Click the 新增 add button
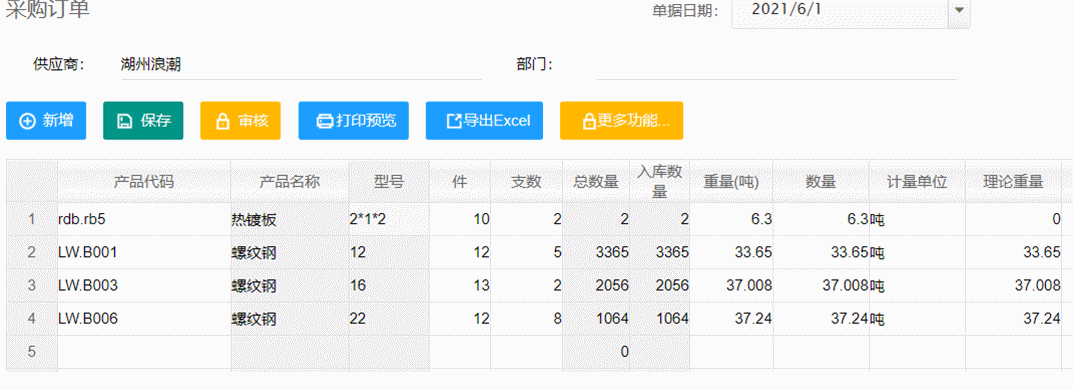The image size is (1073, 390). [x=46, y=121]
